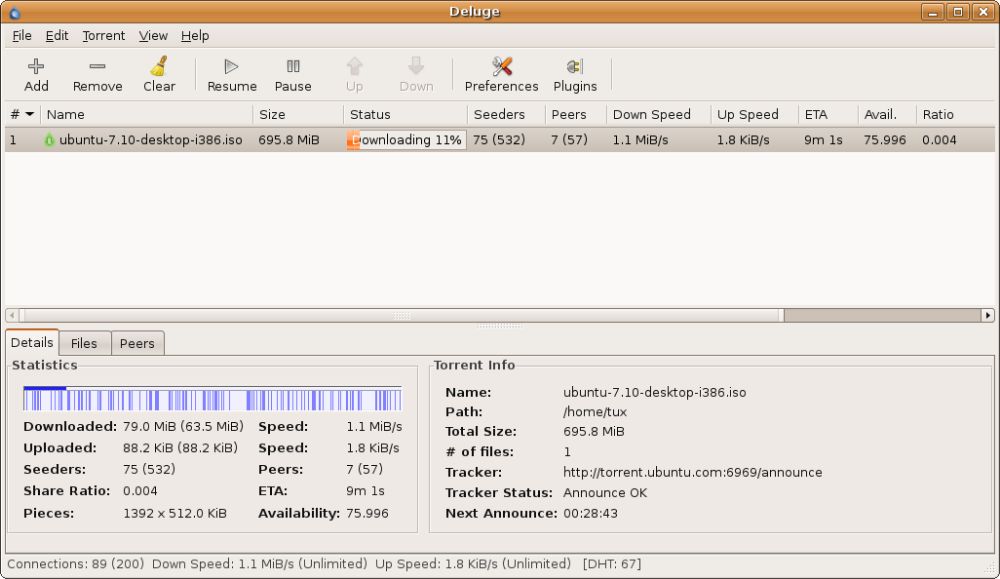Click the 1.1 MiB/s down speed cell
Viewport: 1000px width, 579px height.
click(x=640, y=140)
